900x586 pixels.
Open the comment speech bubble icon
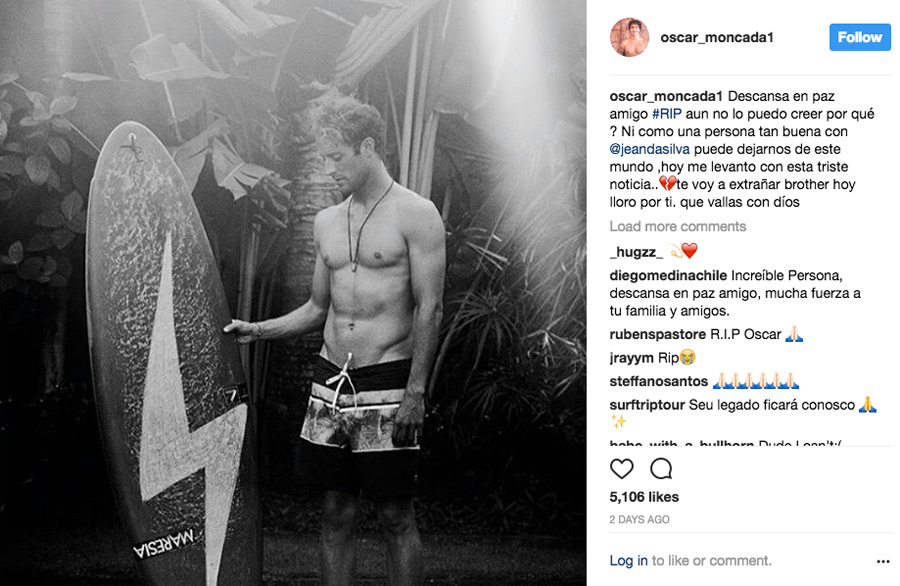point(661,469)
